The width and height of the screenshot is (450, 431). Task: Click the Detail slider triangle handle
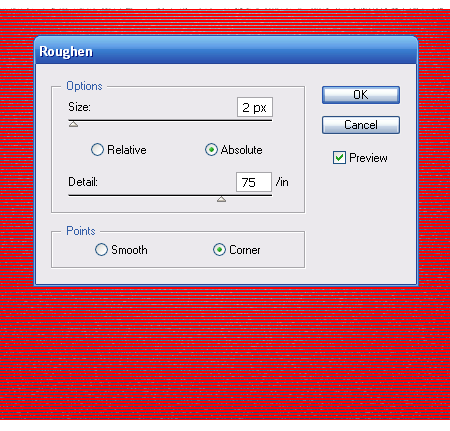coord(221,199)
